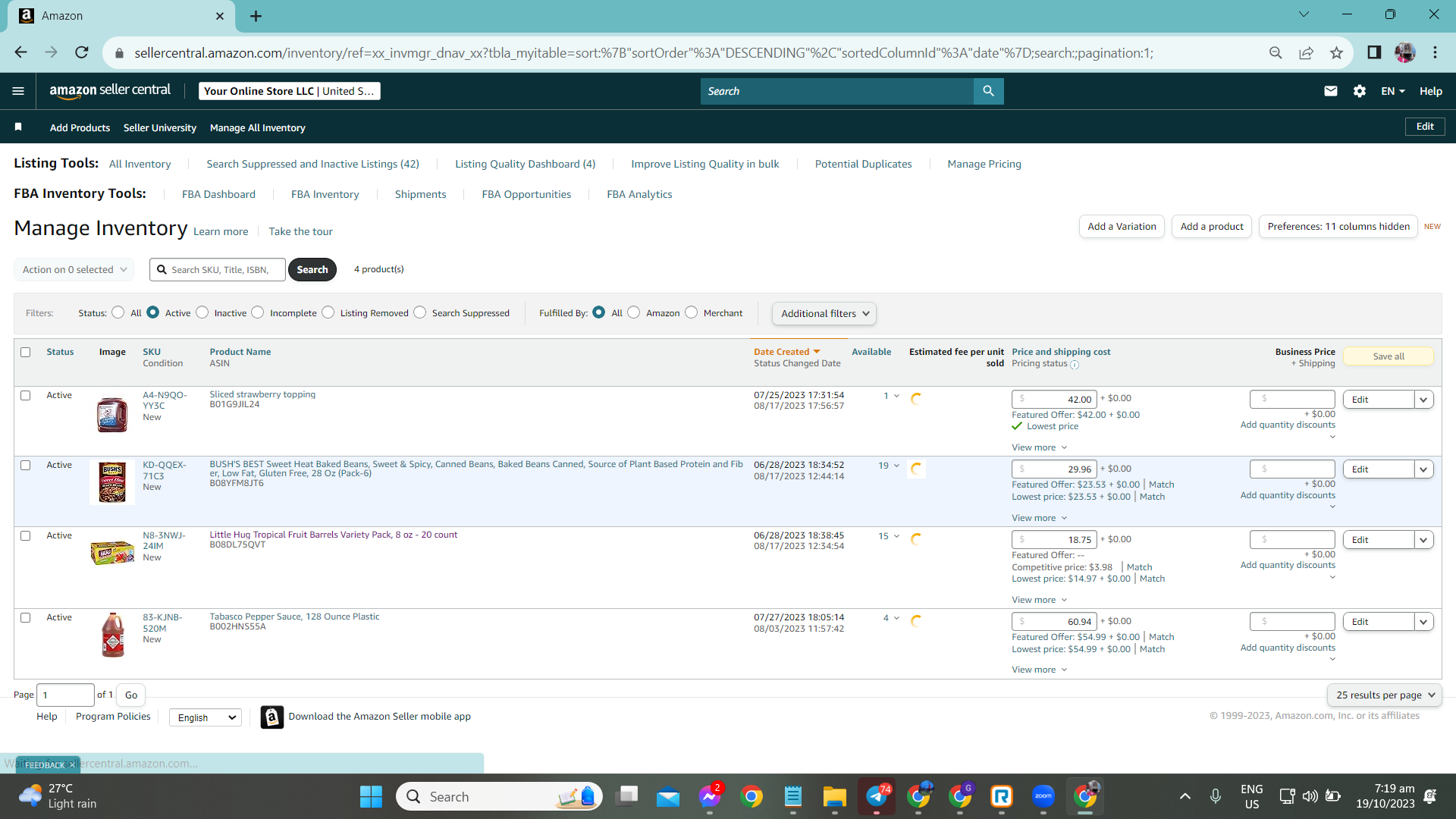Check the Sliced strawberry topping row checkbox
The image size is (1456, 819).
click(x=26, y=395)
